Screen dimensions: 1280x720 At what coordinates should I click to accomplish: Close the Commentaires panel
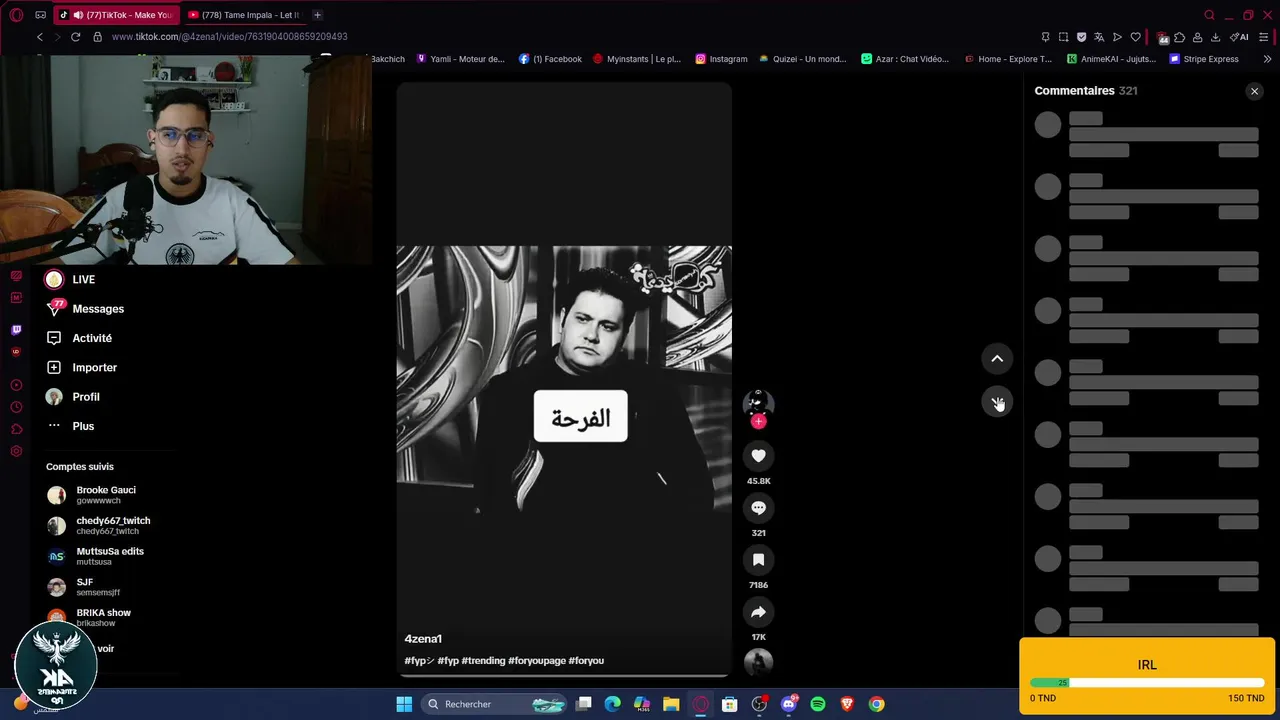pos(1254,91)
